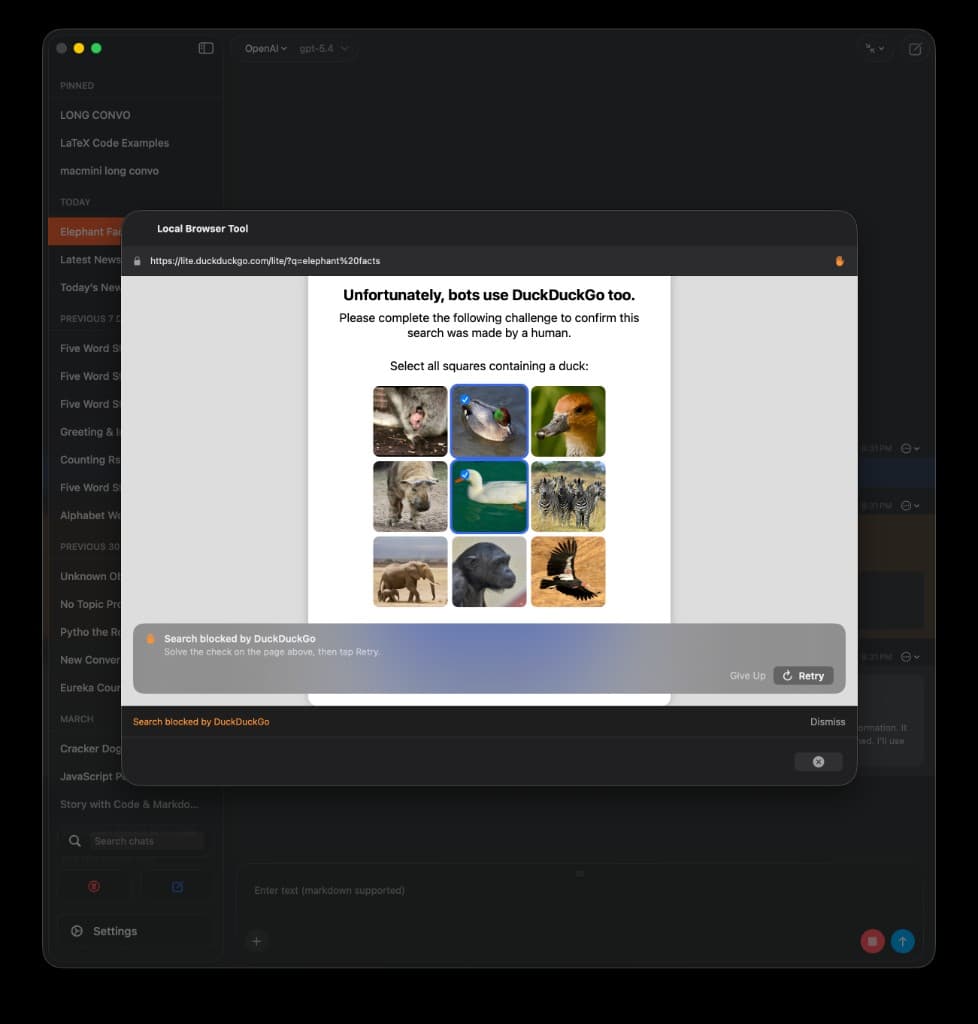Viewport: 978px width, 1024px height.
Task: Close the browser tool with the X button
Action: point(818,762)
